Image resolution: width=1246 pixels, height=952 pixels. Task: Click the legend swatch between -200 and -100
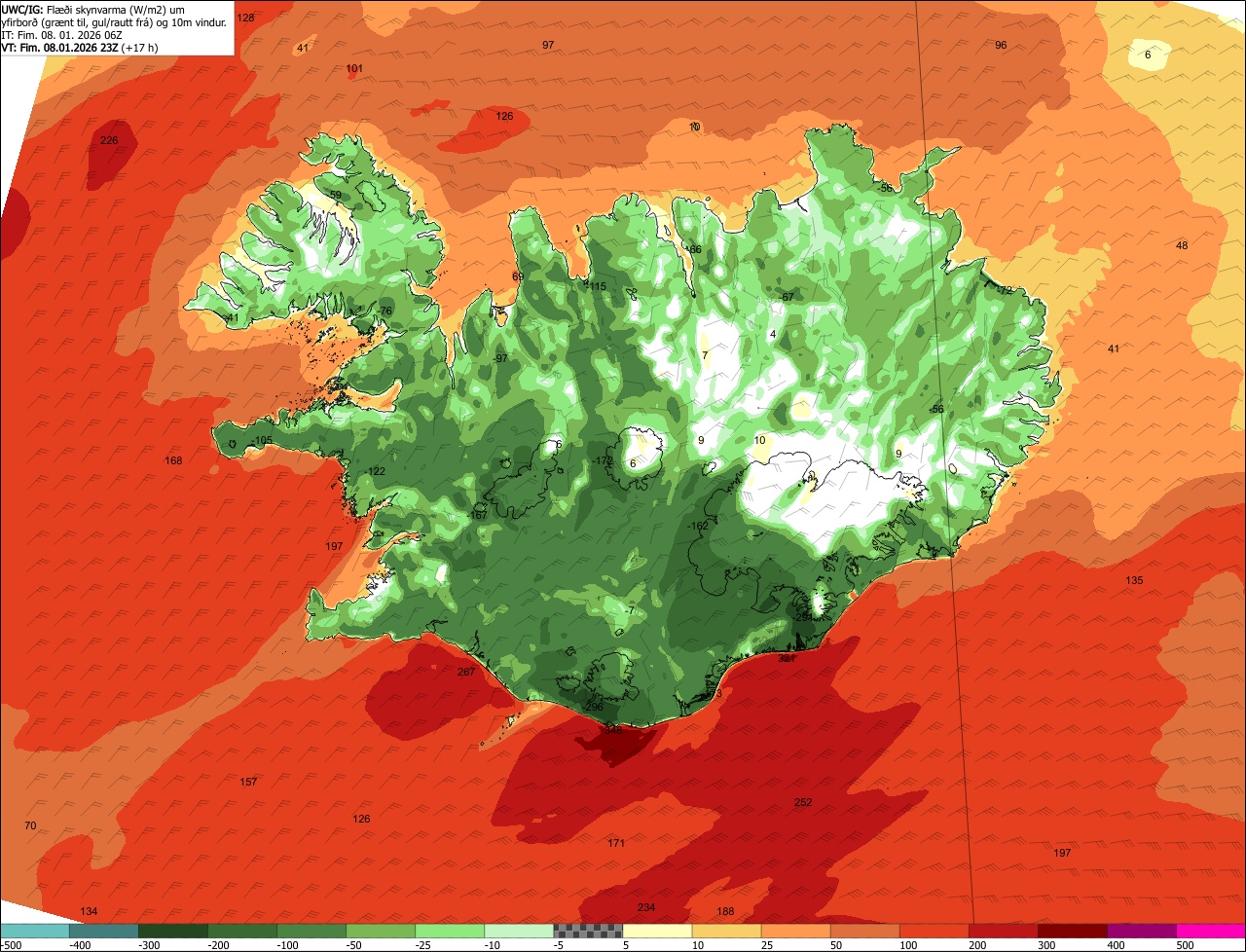pos(241,931)
